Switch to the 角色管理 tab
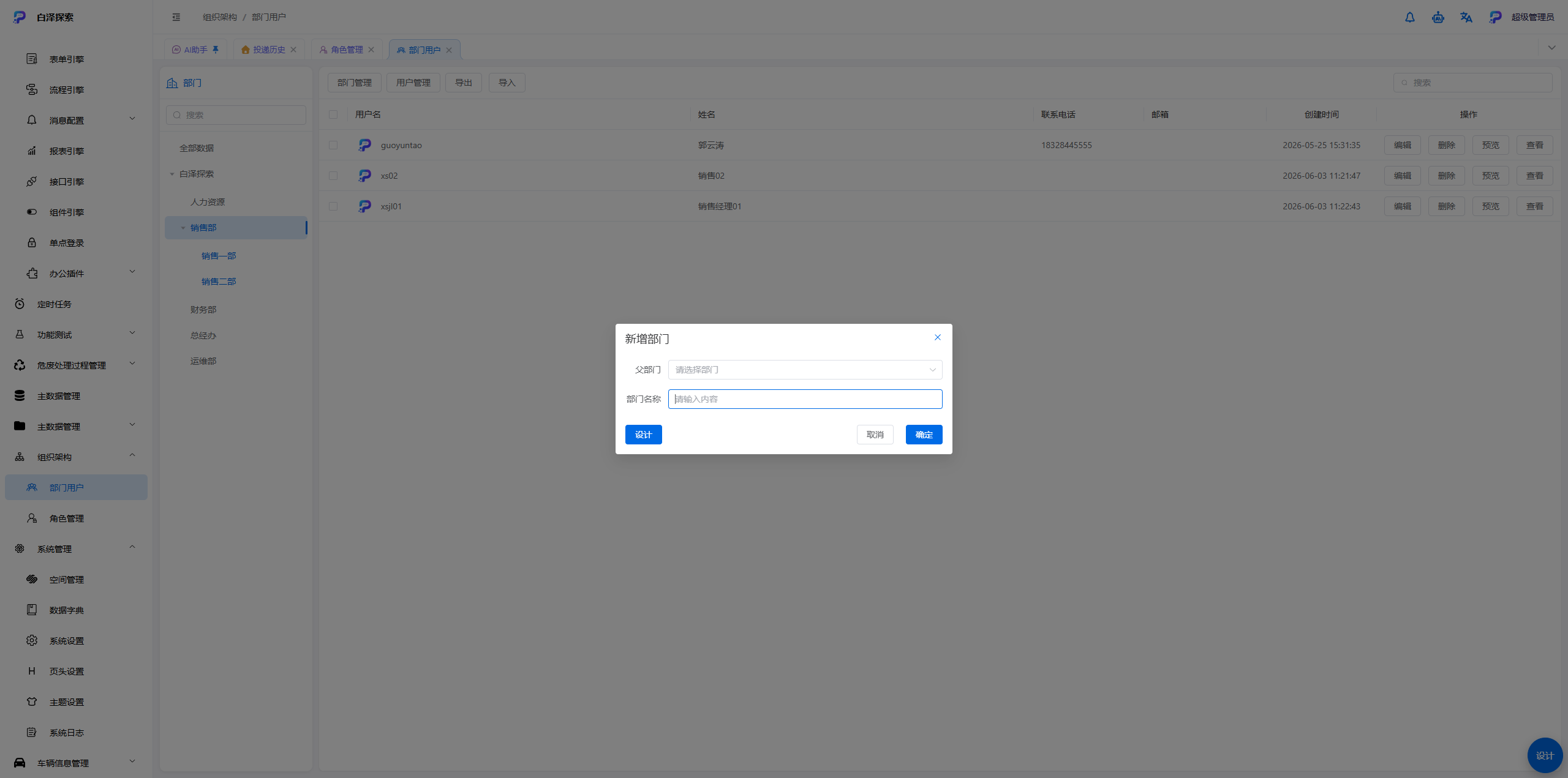The height and width of the screenshot is (778, 1568). pos(347,50)
